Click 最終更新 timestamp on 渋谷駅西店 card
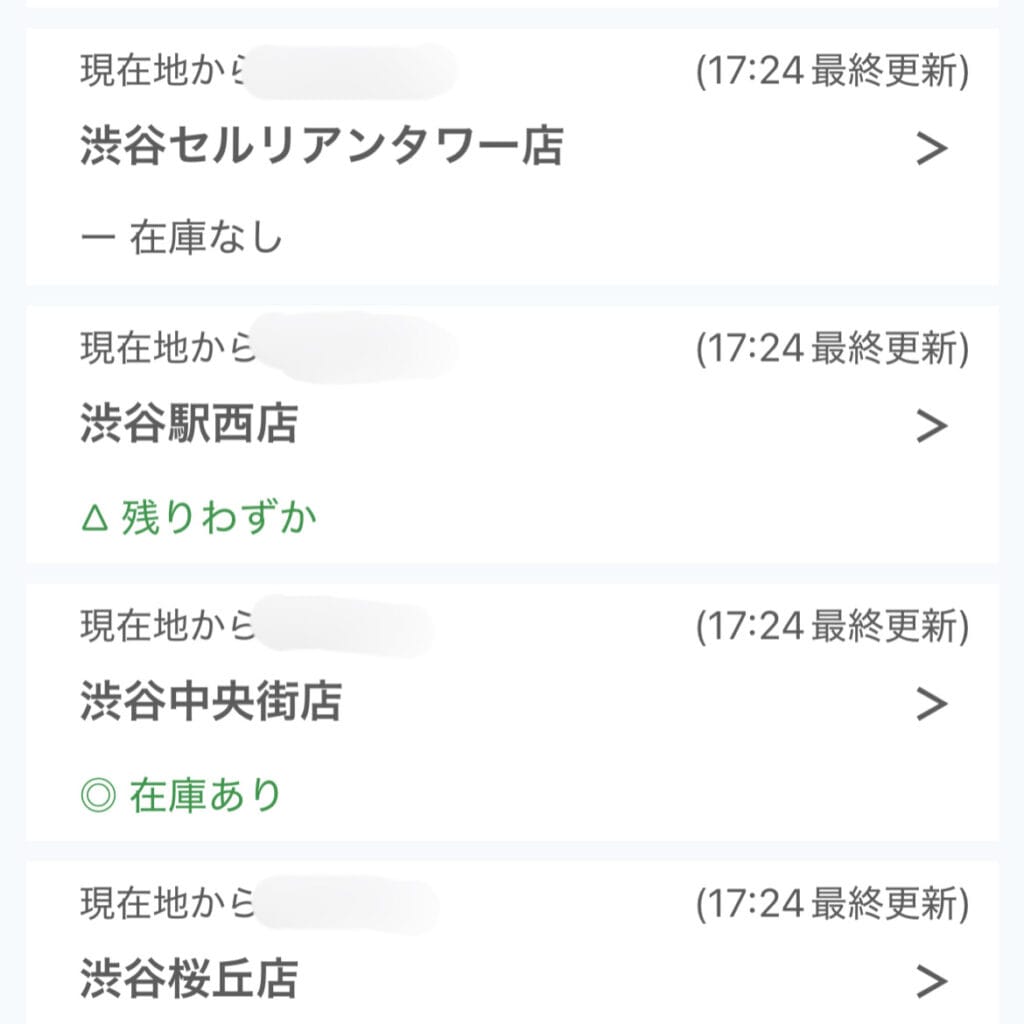Viewport: 1024px width, 1024px height. tap(832, 349)
